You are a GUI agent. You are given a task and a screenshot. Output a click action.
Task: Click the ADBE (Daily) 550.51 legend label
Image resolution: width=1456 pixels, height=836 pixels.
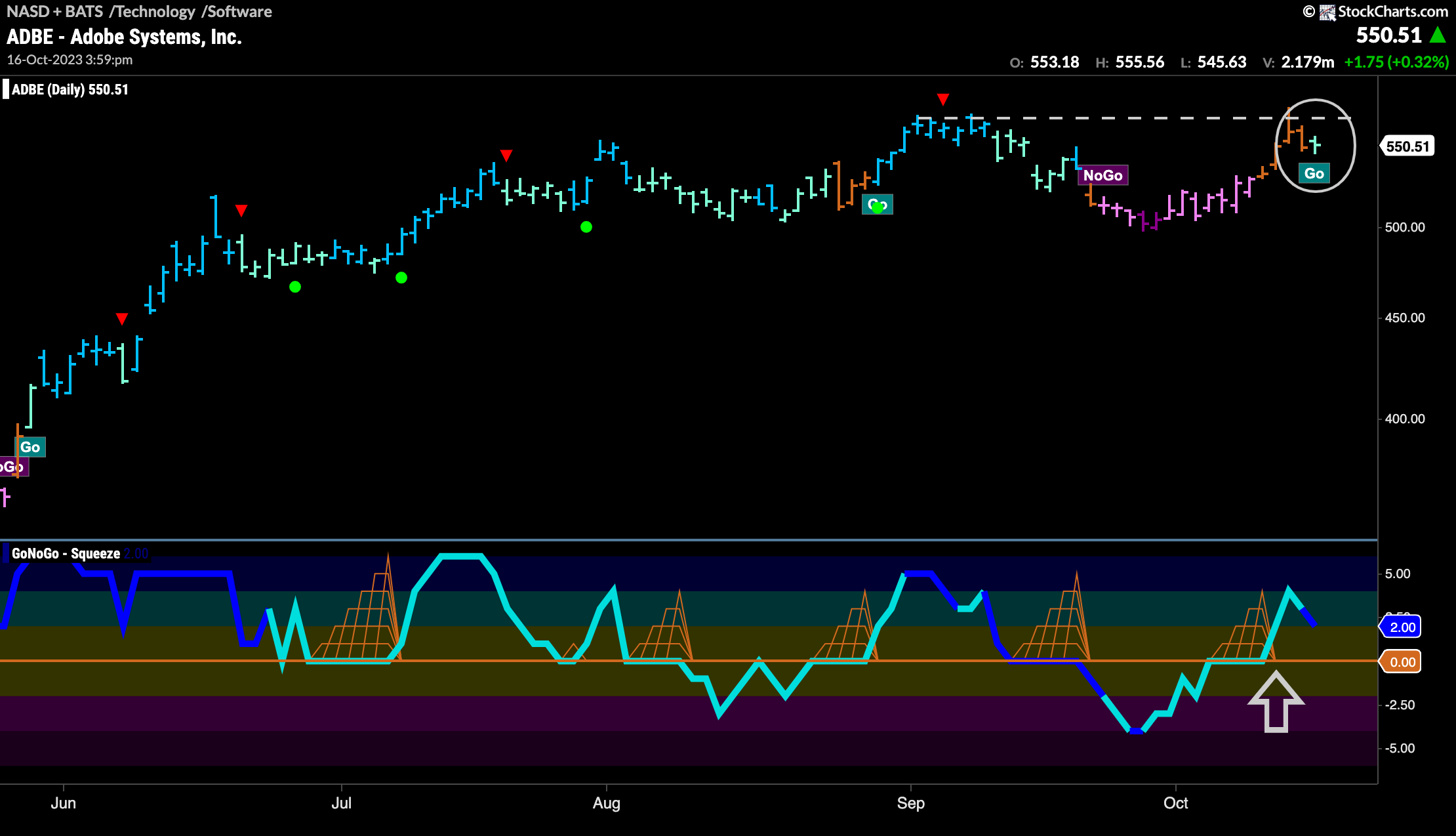click(x=70, y=90)
